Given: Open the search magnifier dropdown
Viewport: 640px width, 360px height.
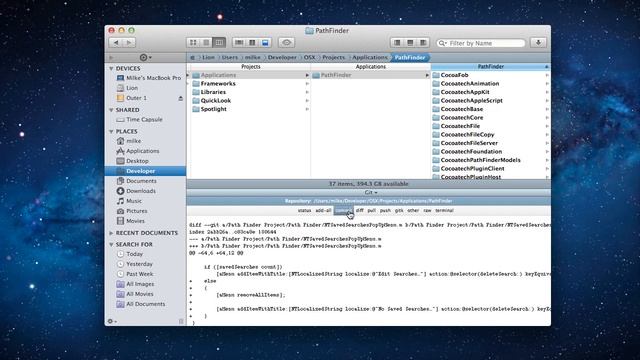Looking at the screenshot, I should tap(442, 43).
